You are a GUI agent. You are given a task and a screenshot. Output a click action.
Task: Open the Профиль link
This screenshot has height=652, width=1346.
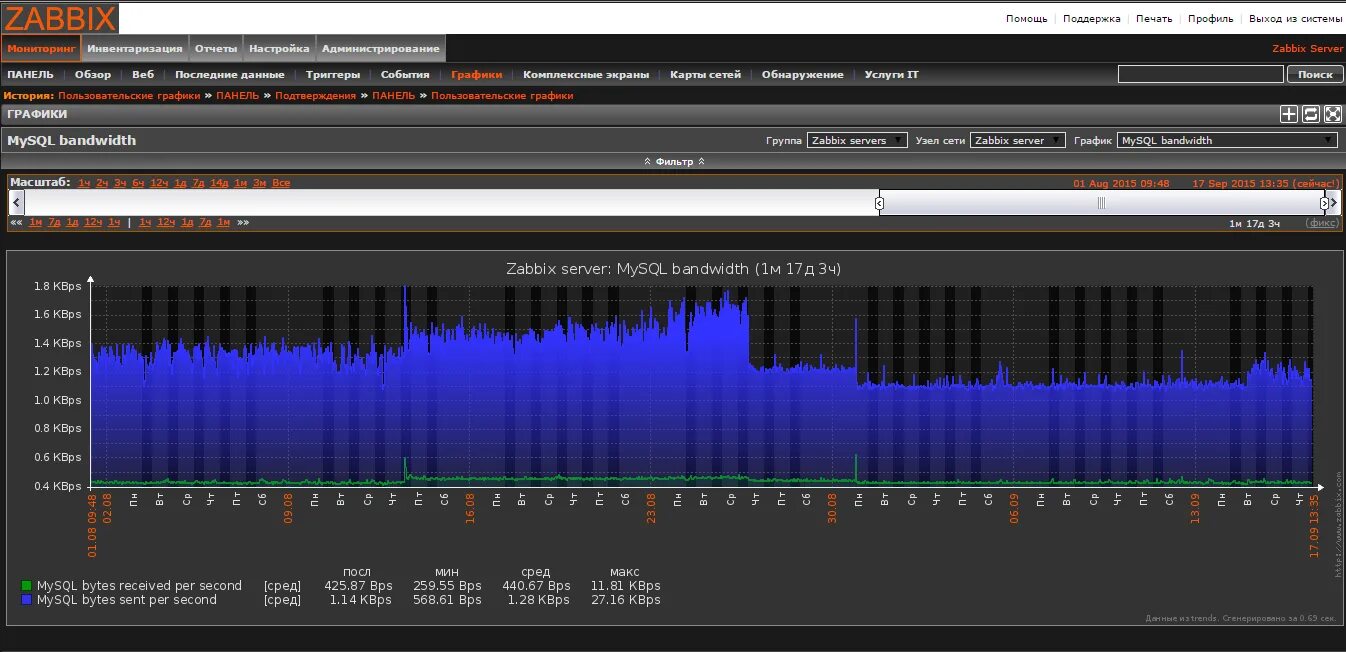tap(1210, 19)
